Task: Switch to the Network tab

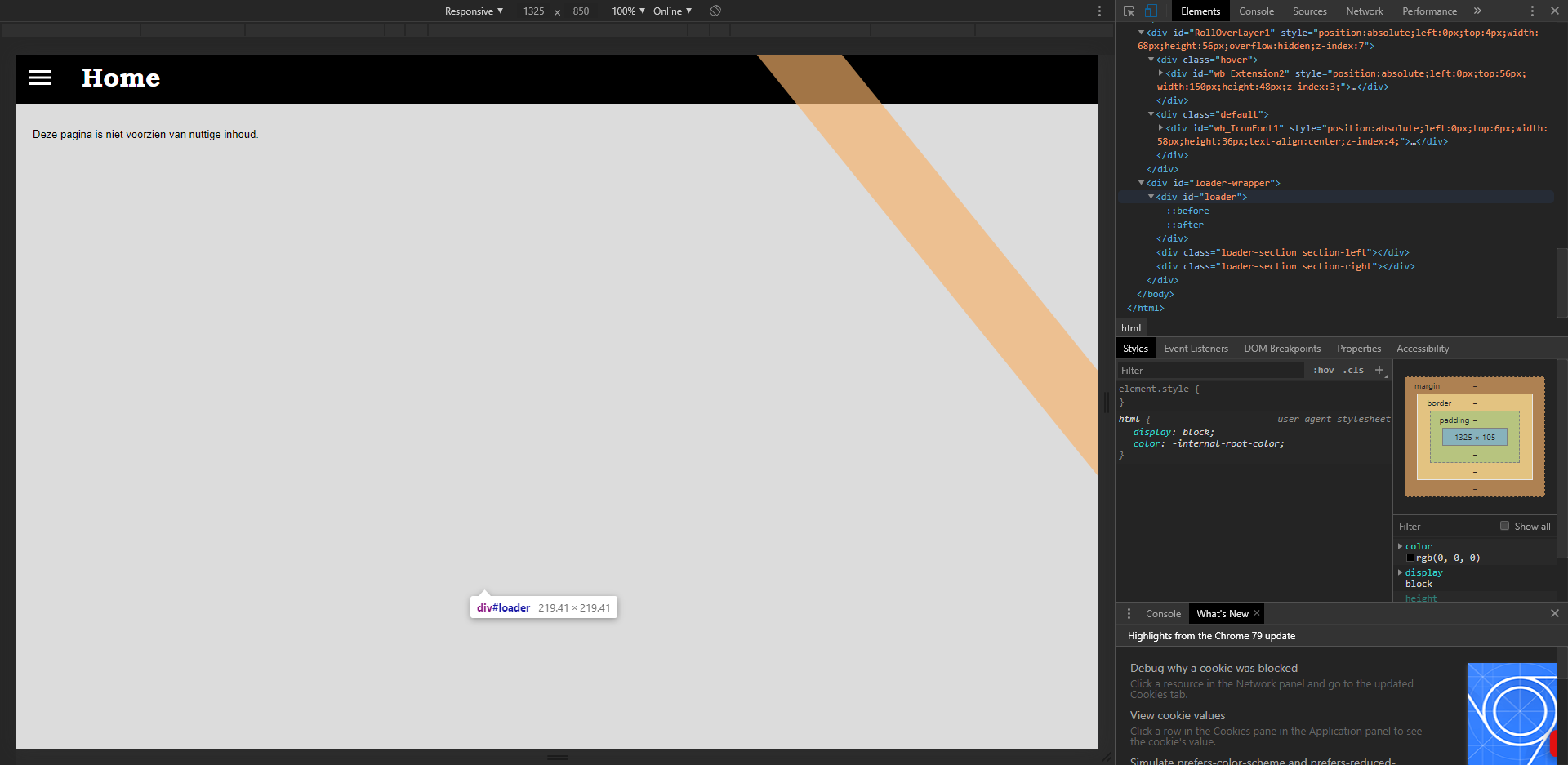Action: coord(1364,11)
